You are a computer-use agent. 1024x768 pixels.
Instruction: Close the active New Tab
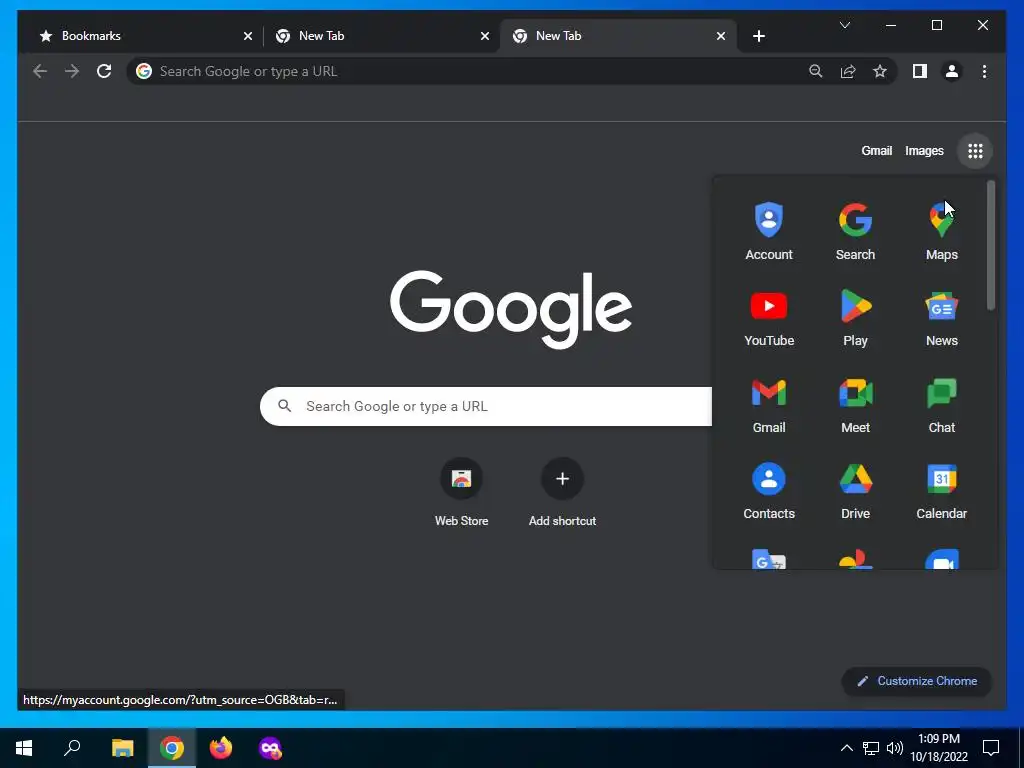(721, 36)
